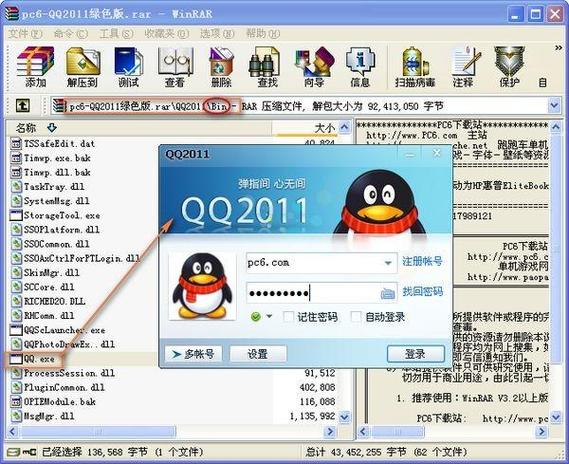Click the 测试 (Test) toolbar icon
Screen dimensions: 569x464
128,67
